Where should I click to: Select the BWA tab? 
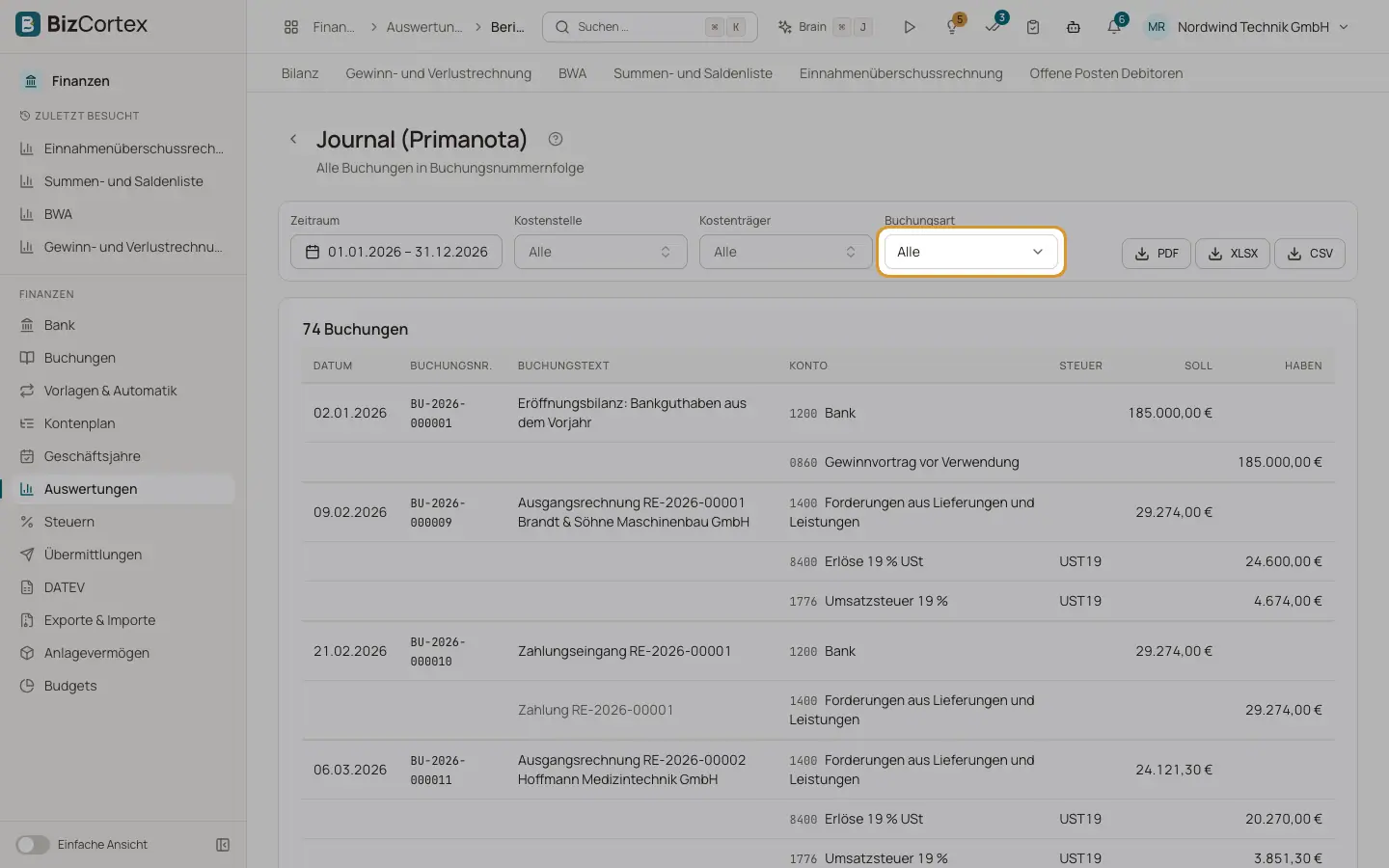point(572,73)
